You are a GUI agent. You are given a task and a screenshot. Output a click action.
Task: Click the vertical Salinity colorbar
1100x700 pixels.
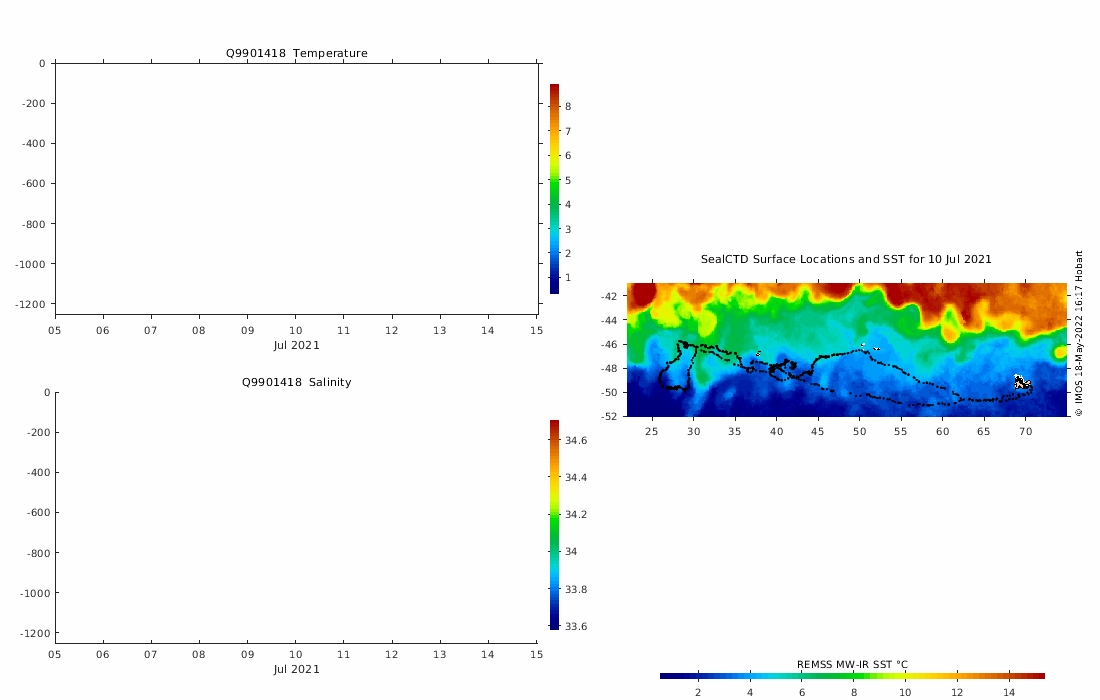pos(554,525)
